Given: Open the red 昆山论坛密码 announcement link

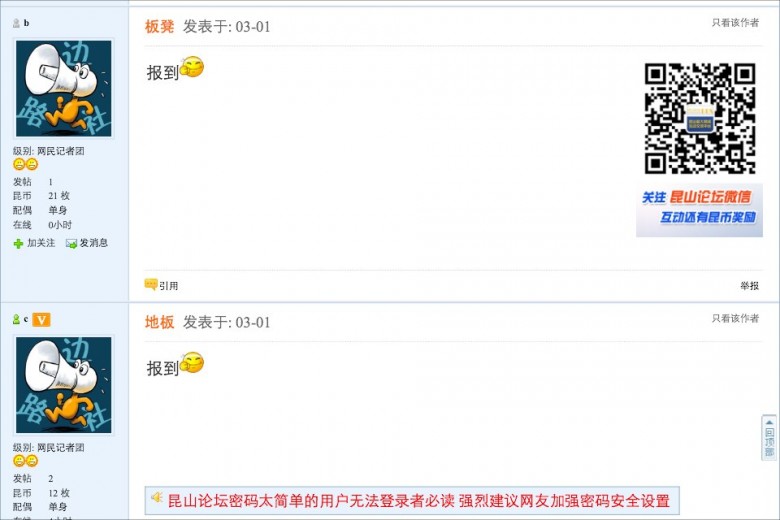Looking at the screenshot, I should 419,501.
